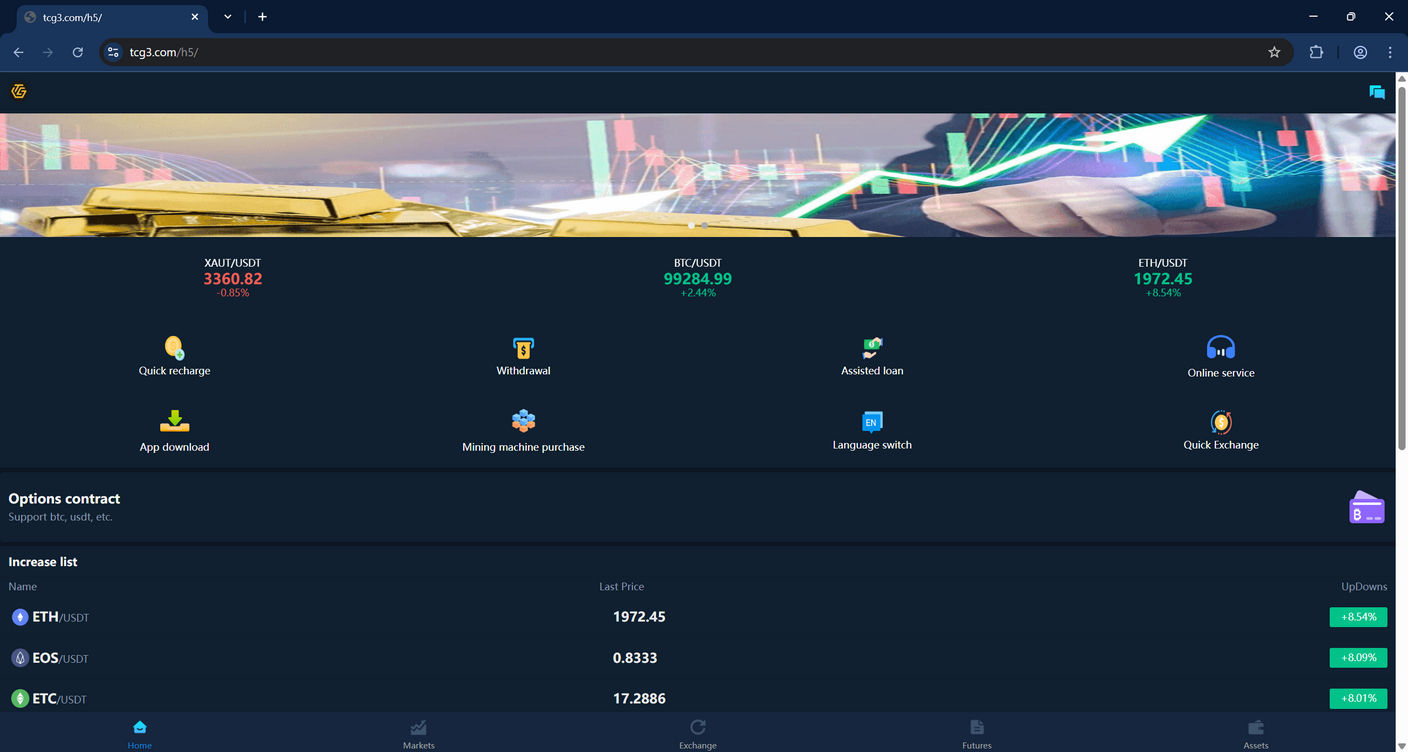
Task: Switch to the Markets tab
Action: [x=418, y=733]
